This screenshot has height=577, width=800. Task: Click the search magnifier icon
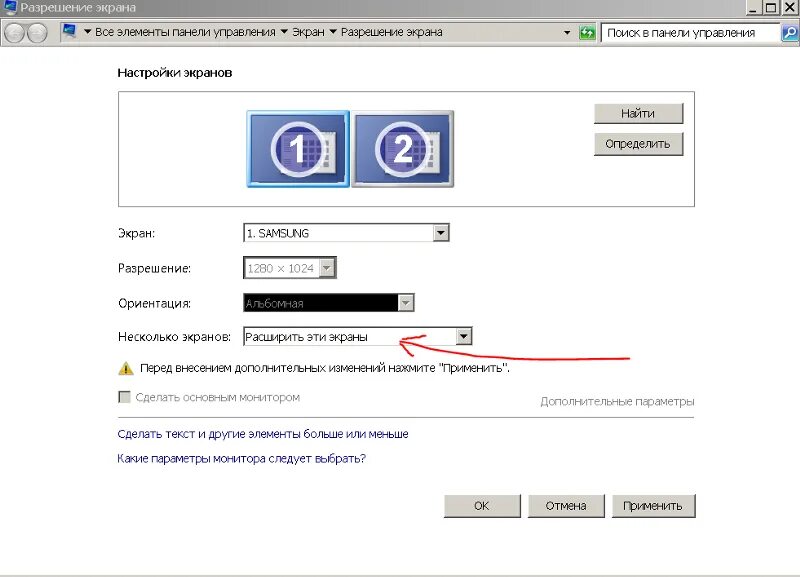point(790,33)
